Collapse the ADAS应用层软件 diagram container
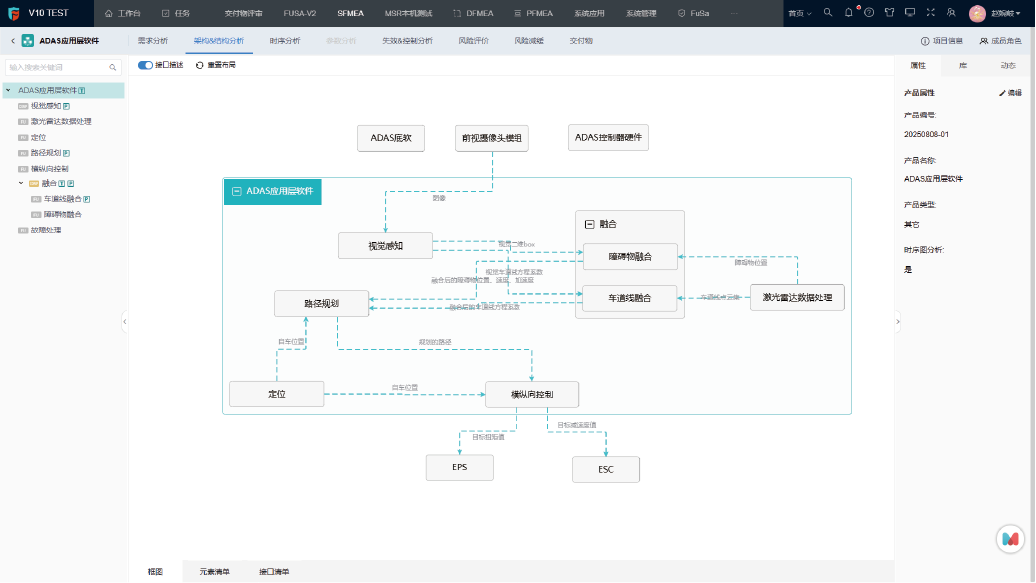Image resolution: width=1036 pixels, height=583 pixels. click(x=236, y=191)
